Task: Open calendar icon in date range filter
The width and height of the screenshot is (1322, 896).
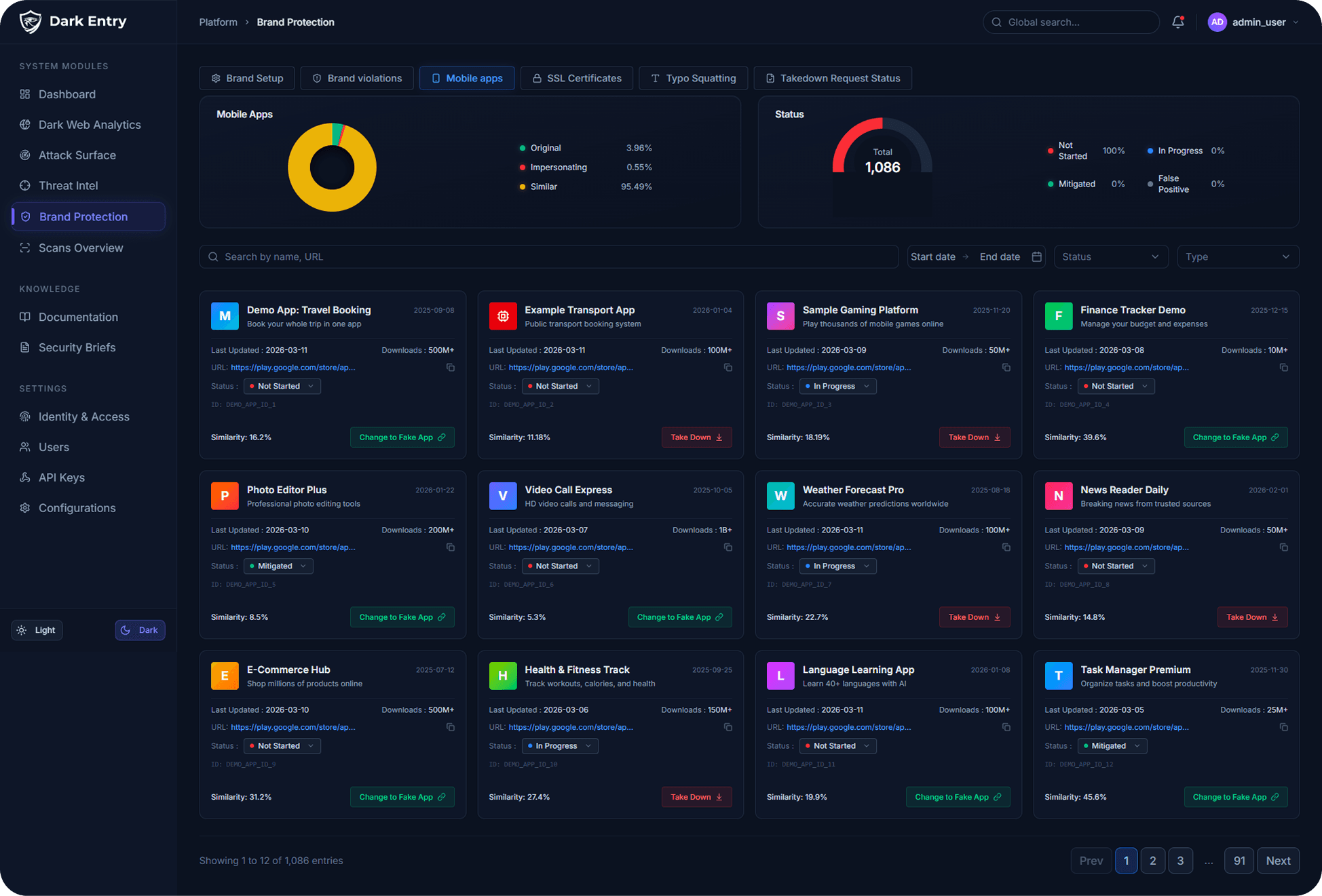Action: click(x=1036, y=256)
